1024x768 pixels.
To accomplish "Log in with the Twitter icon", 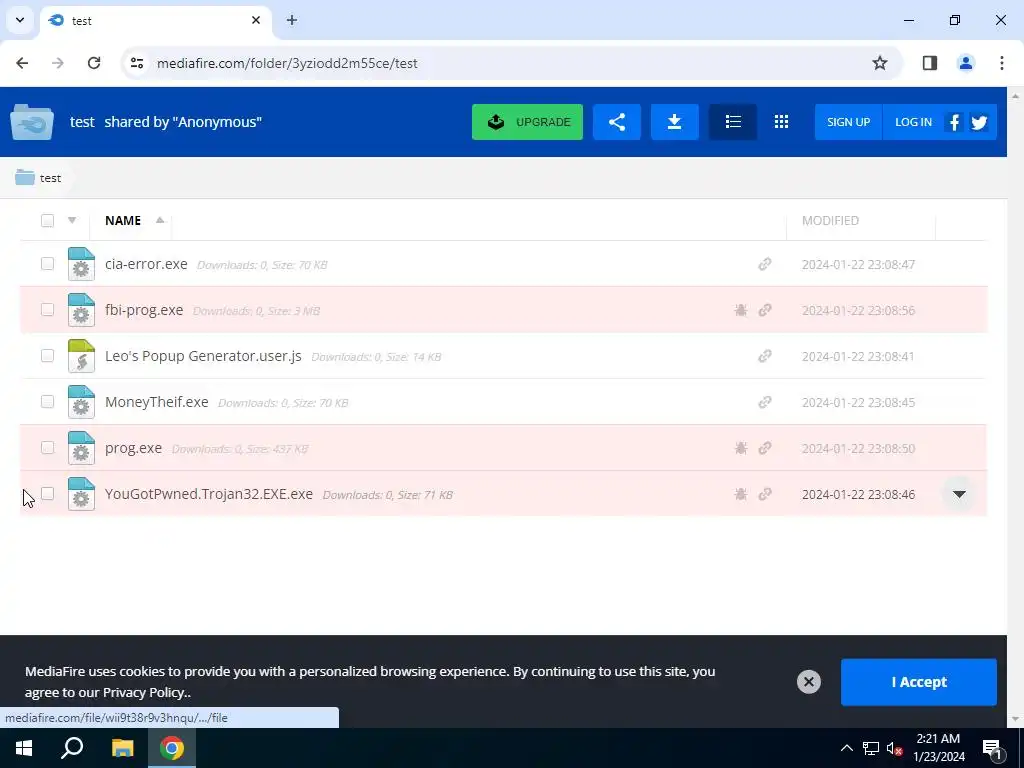I will (x=979, y=122).
